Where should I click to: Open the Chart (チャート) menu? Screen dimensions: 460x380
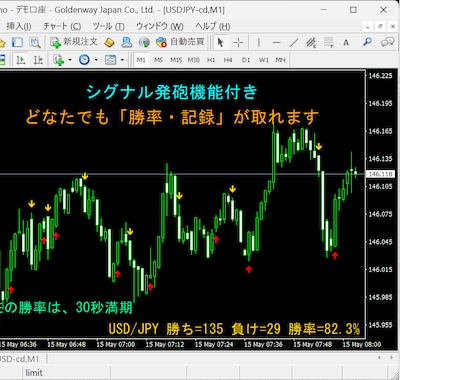click(x=62, y=26)
